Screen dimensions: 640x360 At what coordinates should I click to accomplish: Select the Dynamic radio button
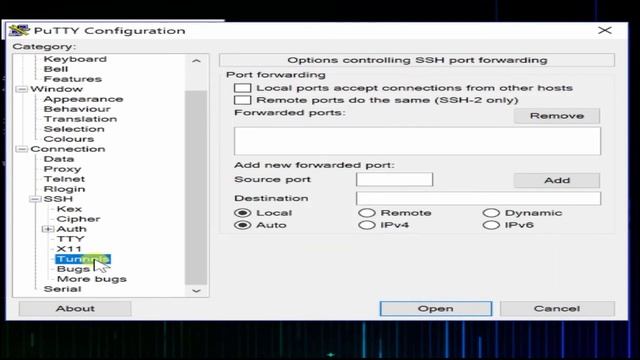tap(491, 213)
